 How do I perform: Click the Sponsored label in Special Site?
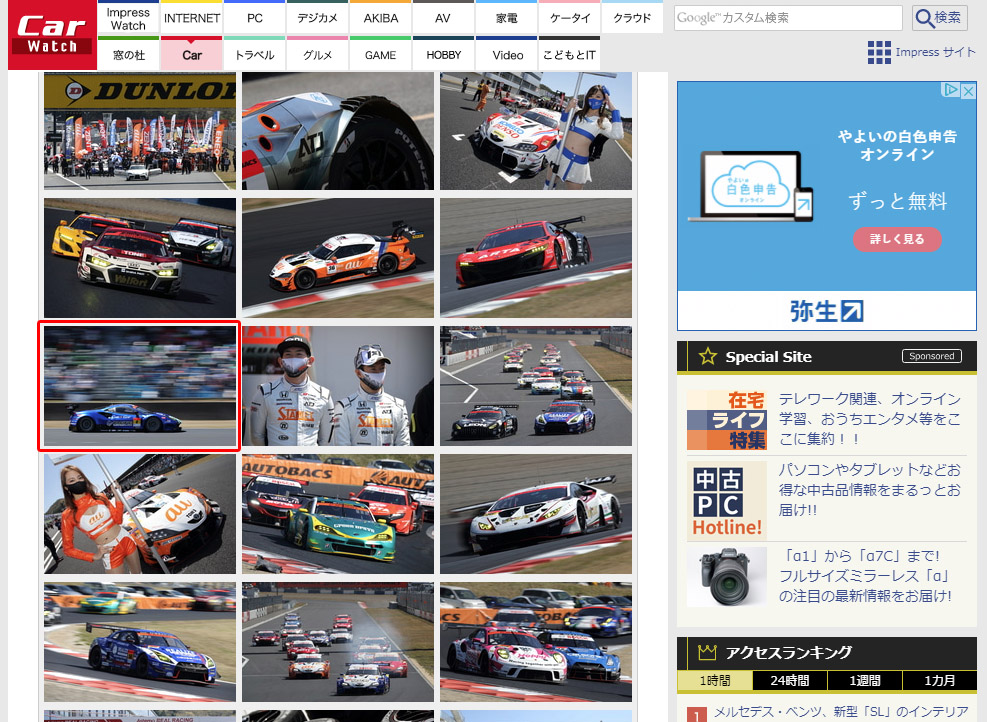[931, 355]
